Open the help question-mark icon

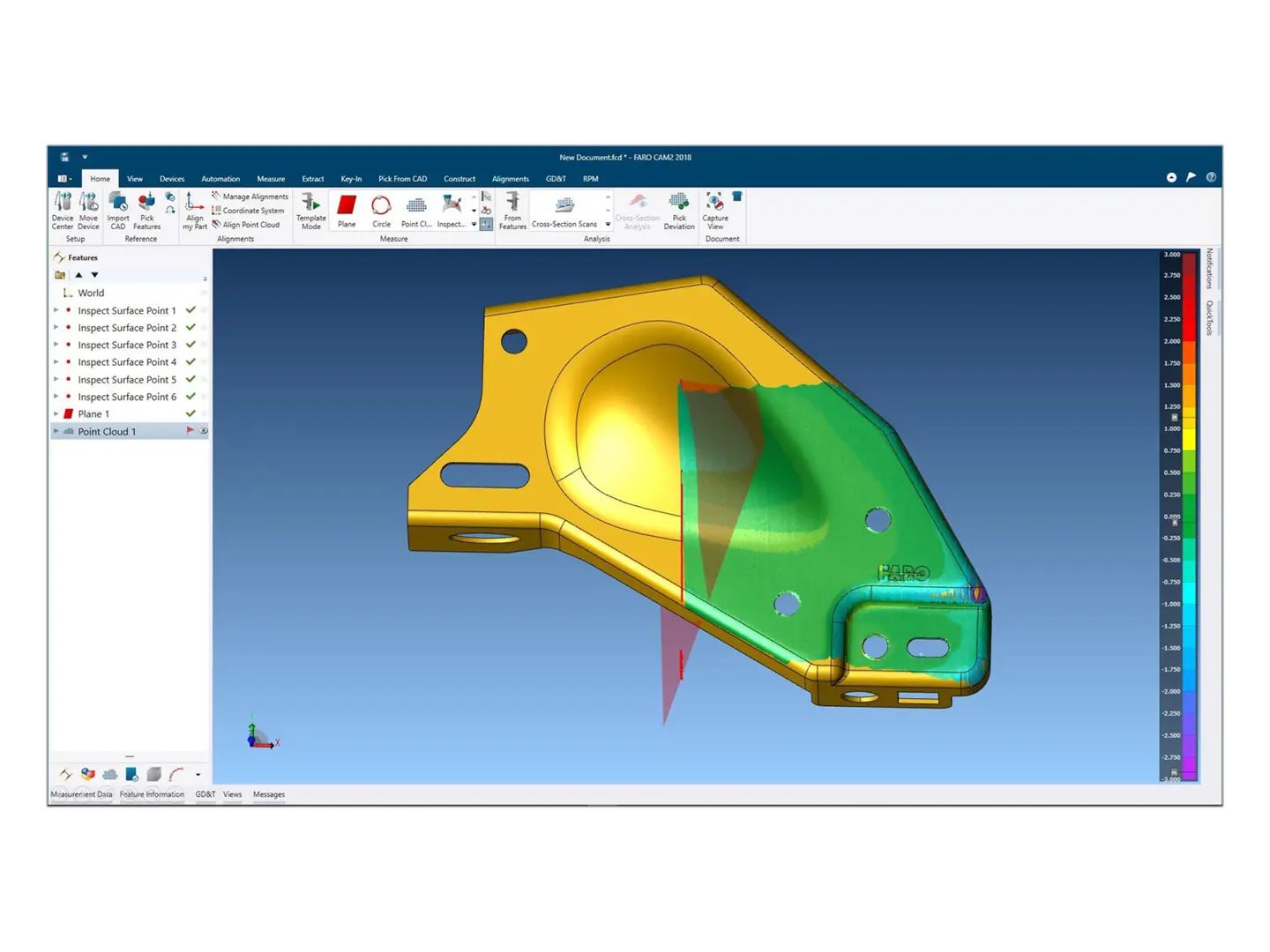point(1211,177)
